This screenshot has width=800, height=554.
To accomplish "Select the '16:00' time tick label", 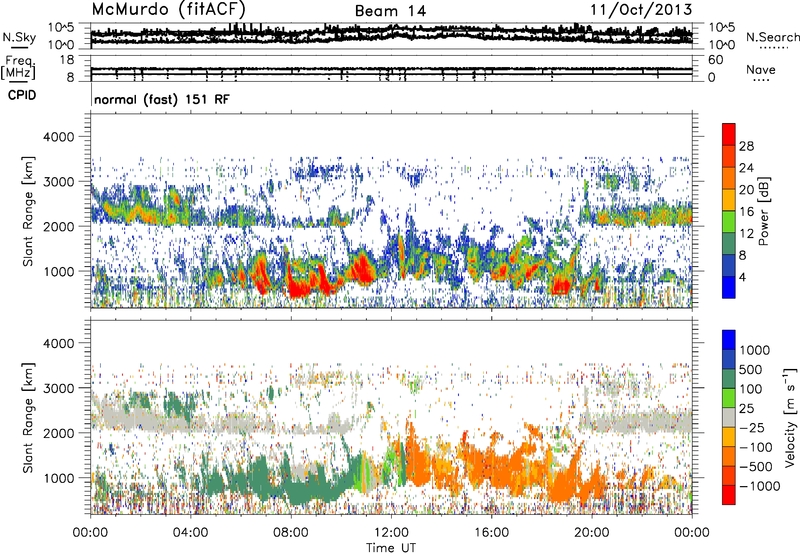I will (x=491, y=533).
